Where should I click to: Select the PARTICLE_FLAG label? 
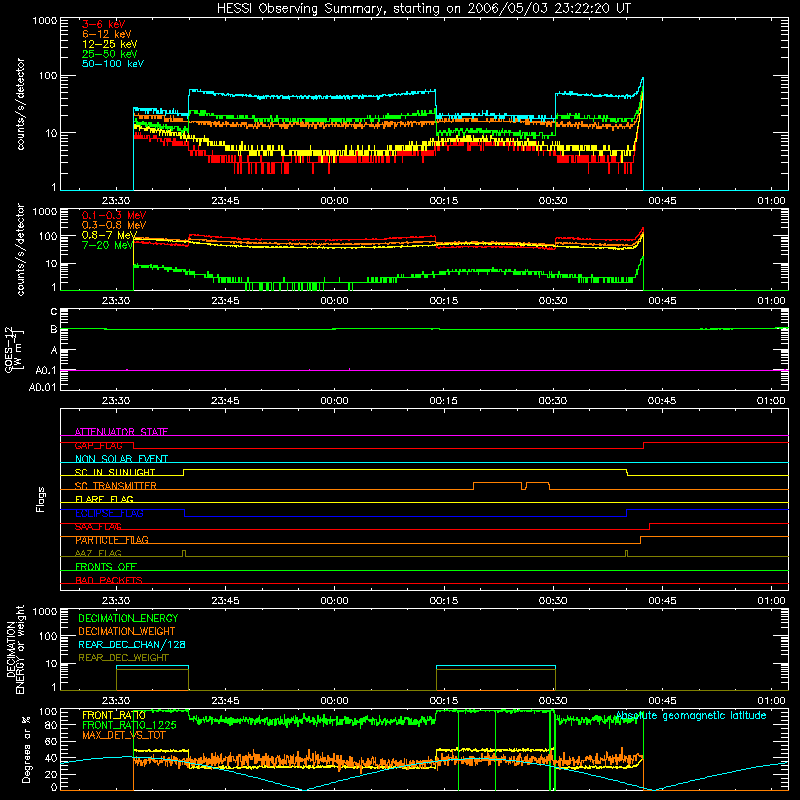pos(112,540)
